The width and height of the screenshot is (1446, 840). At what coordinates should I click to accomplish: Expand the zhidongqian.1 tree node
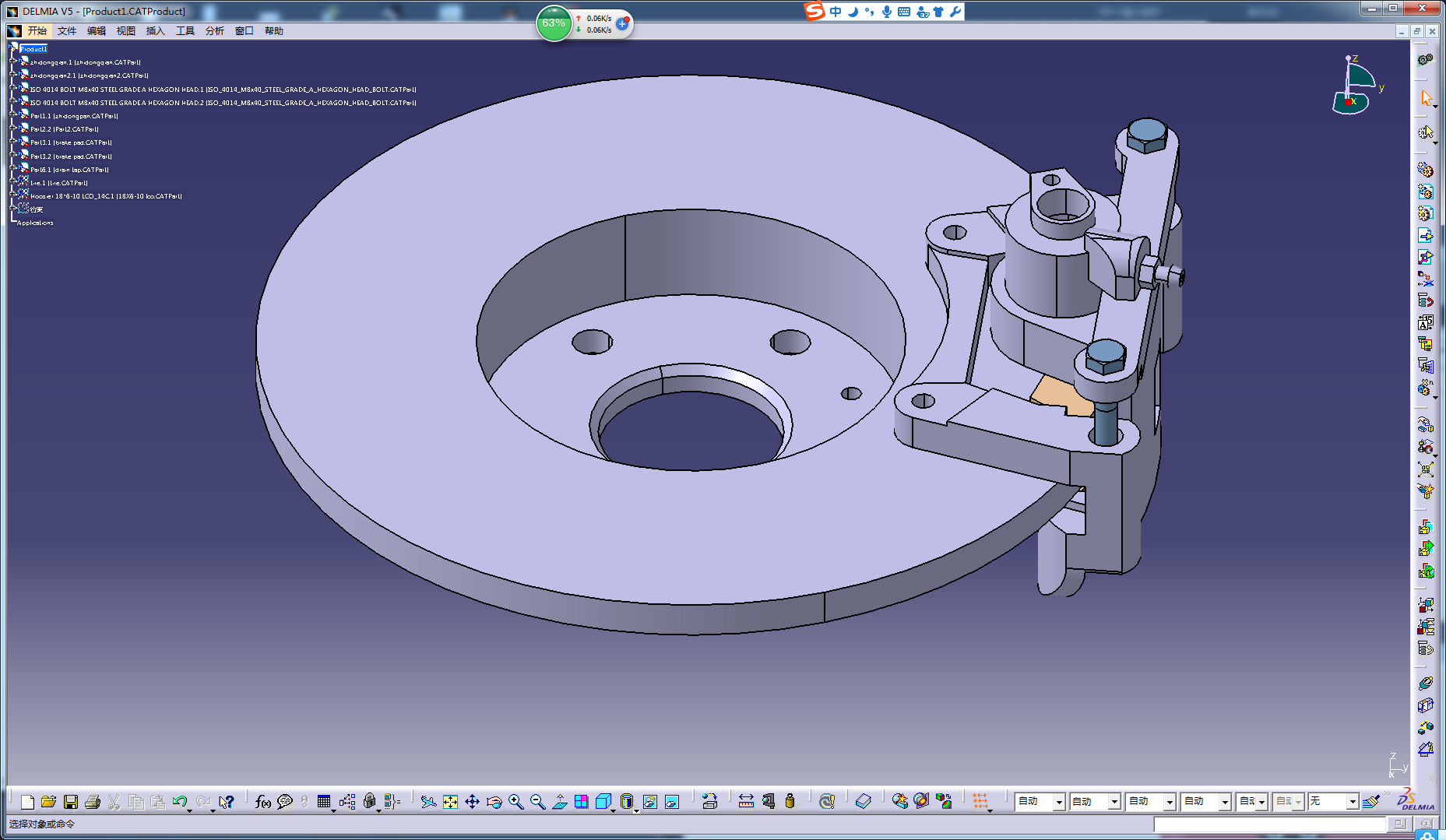[x=13, y=62]
